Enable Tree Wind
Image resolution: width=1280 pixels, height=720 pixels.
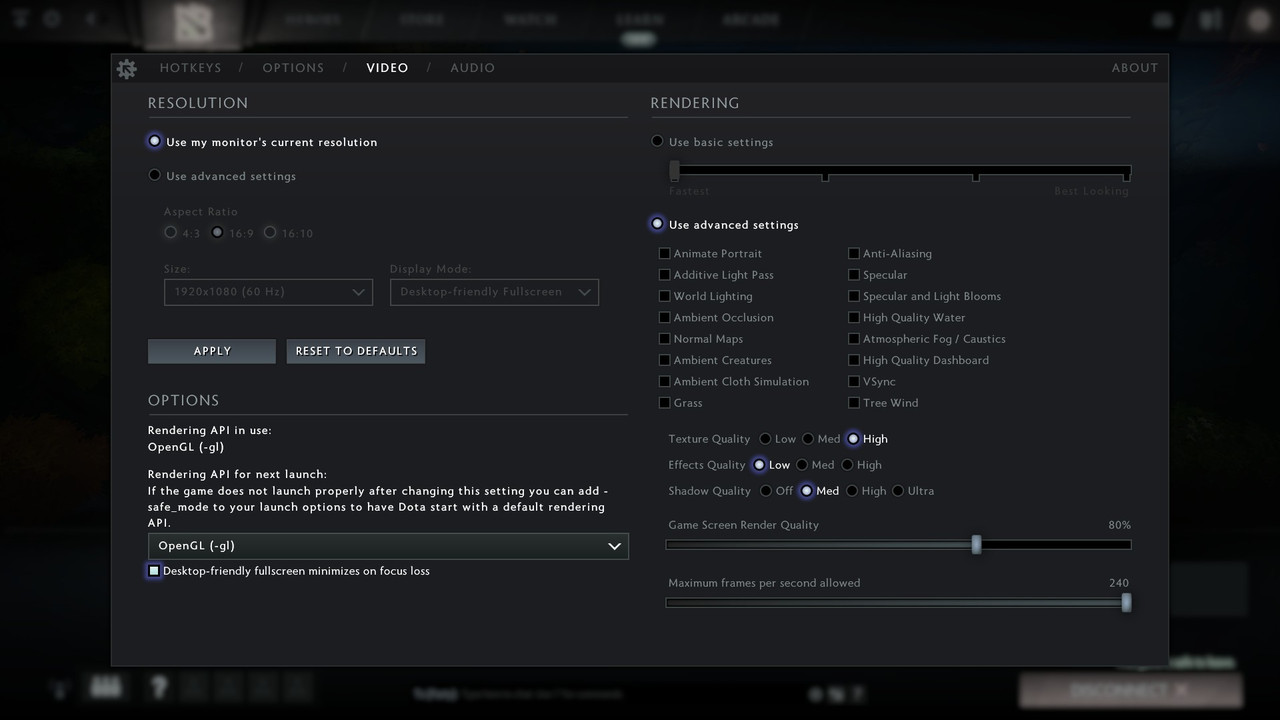click(x=883, y=403)
